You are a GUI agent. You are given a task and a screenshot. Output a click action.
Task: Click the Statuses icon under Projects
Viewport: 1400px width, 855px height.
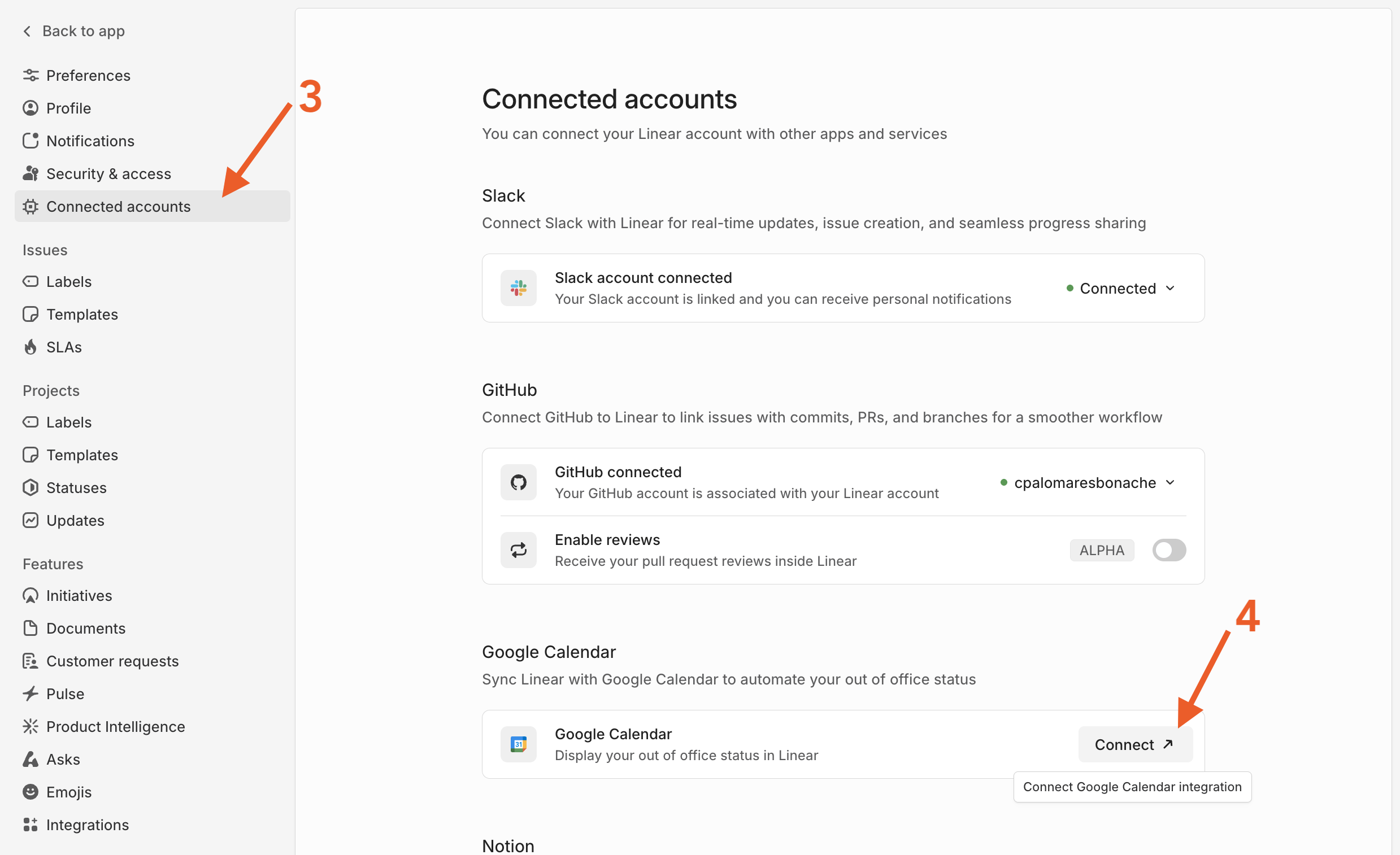click(x=31, y=487)
